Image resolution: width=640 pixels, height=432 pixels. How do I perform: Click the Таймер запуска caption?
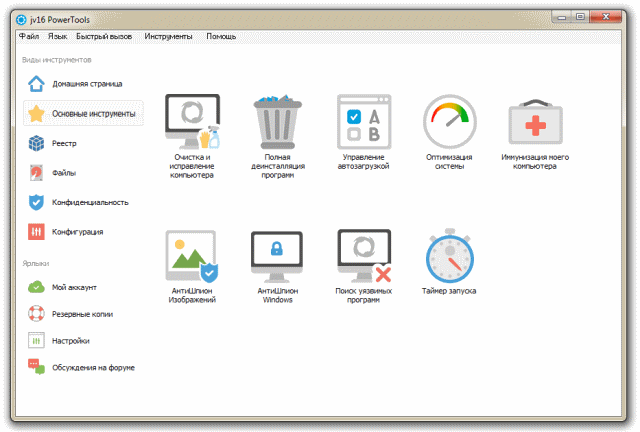(449, 291)
